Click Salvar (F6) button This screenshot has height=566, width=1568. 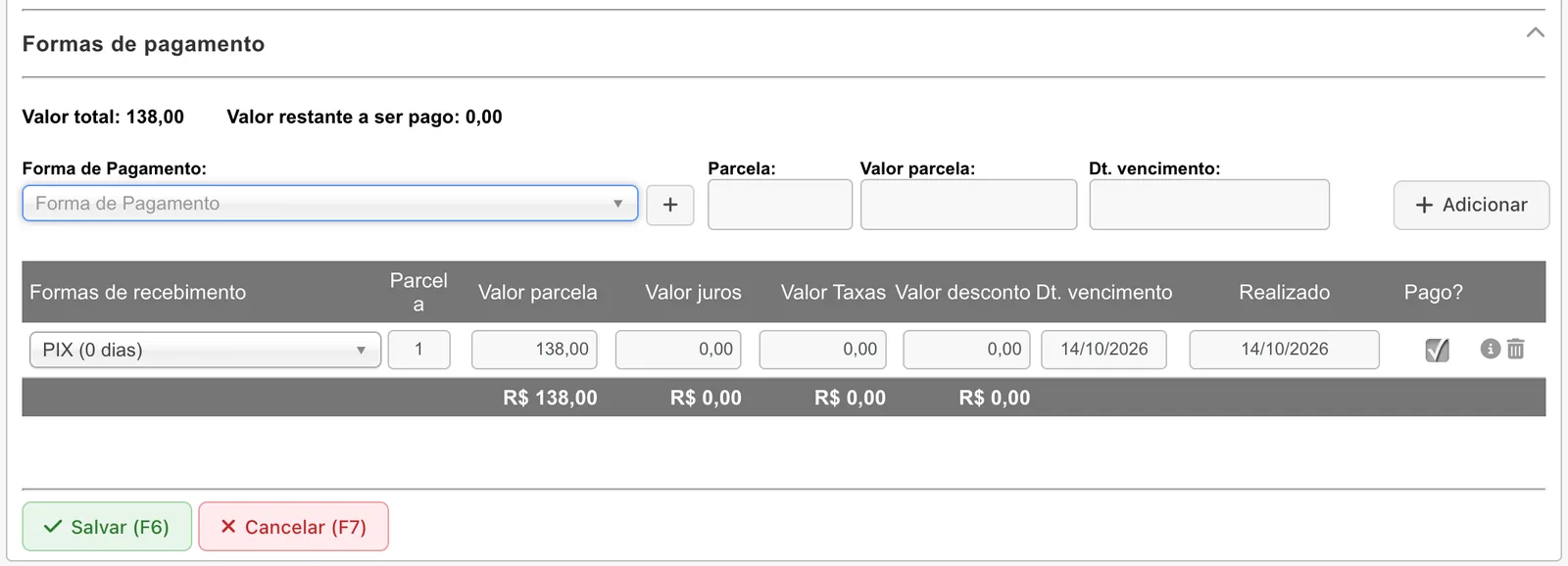point(107,527)
